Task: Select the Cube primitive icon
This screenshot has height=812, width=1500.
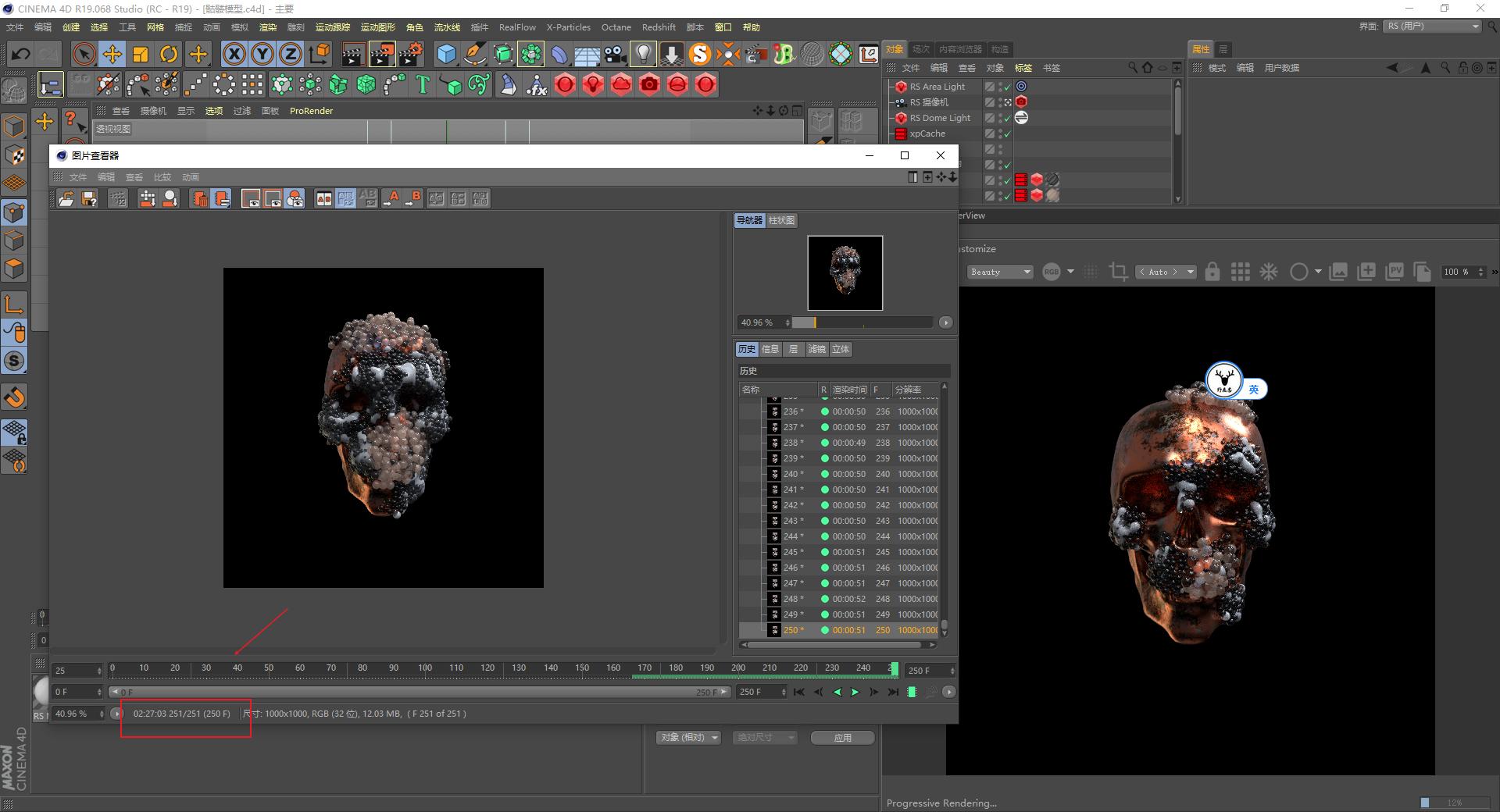Action: pos(448,55)
